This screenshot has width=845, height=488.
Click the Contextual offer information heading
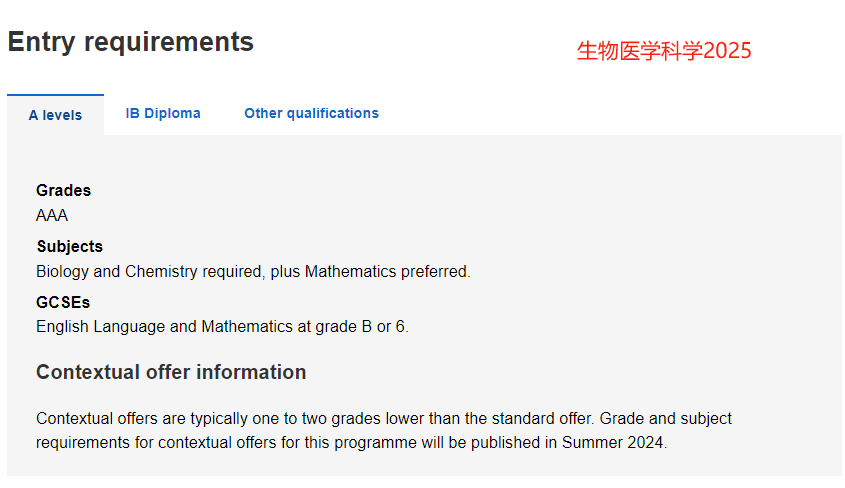pos(171,372)
